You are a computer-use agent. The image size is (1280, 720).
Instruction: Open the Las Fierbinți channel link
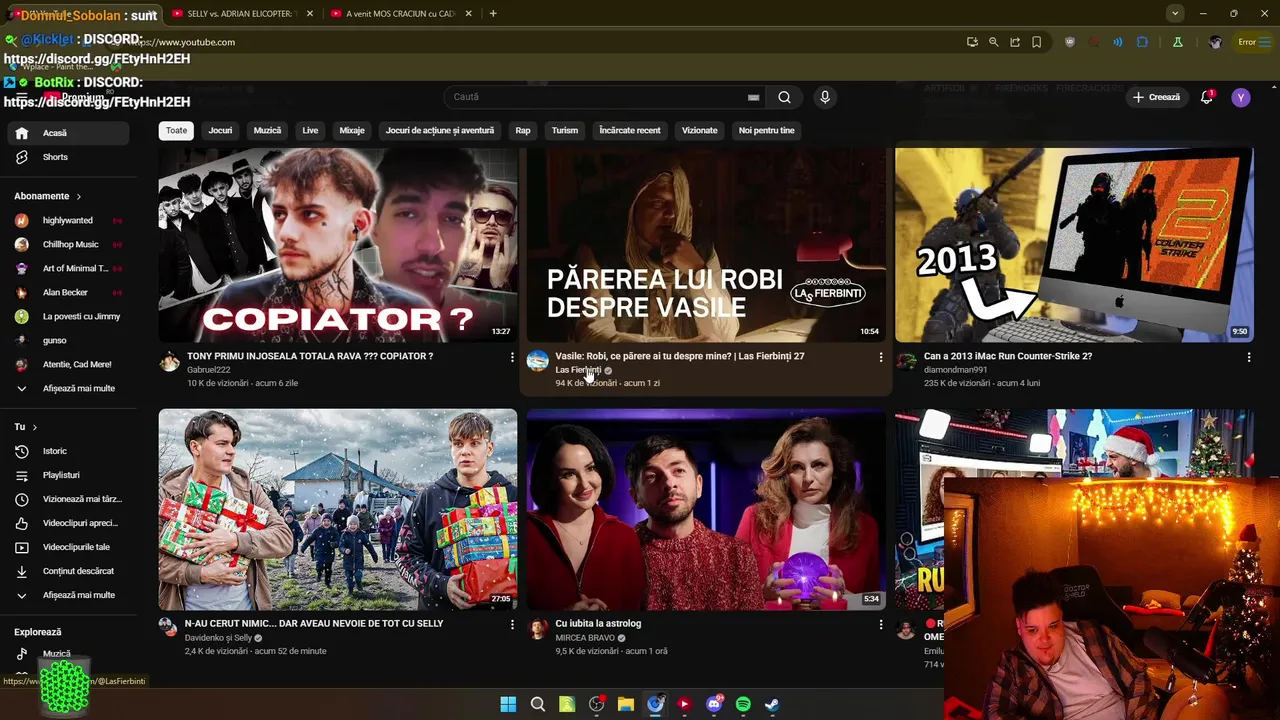pos(579,370)
